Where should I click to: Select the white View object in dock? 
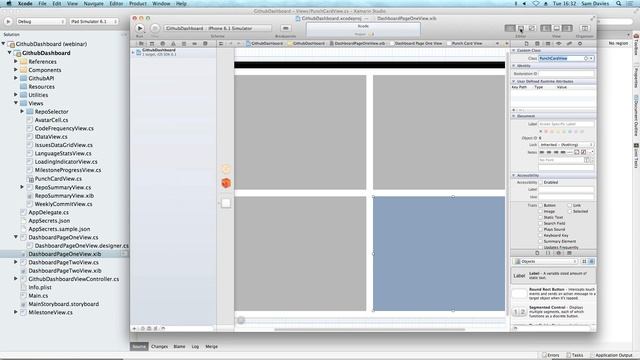coord(226,203)
